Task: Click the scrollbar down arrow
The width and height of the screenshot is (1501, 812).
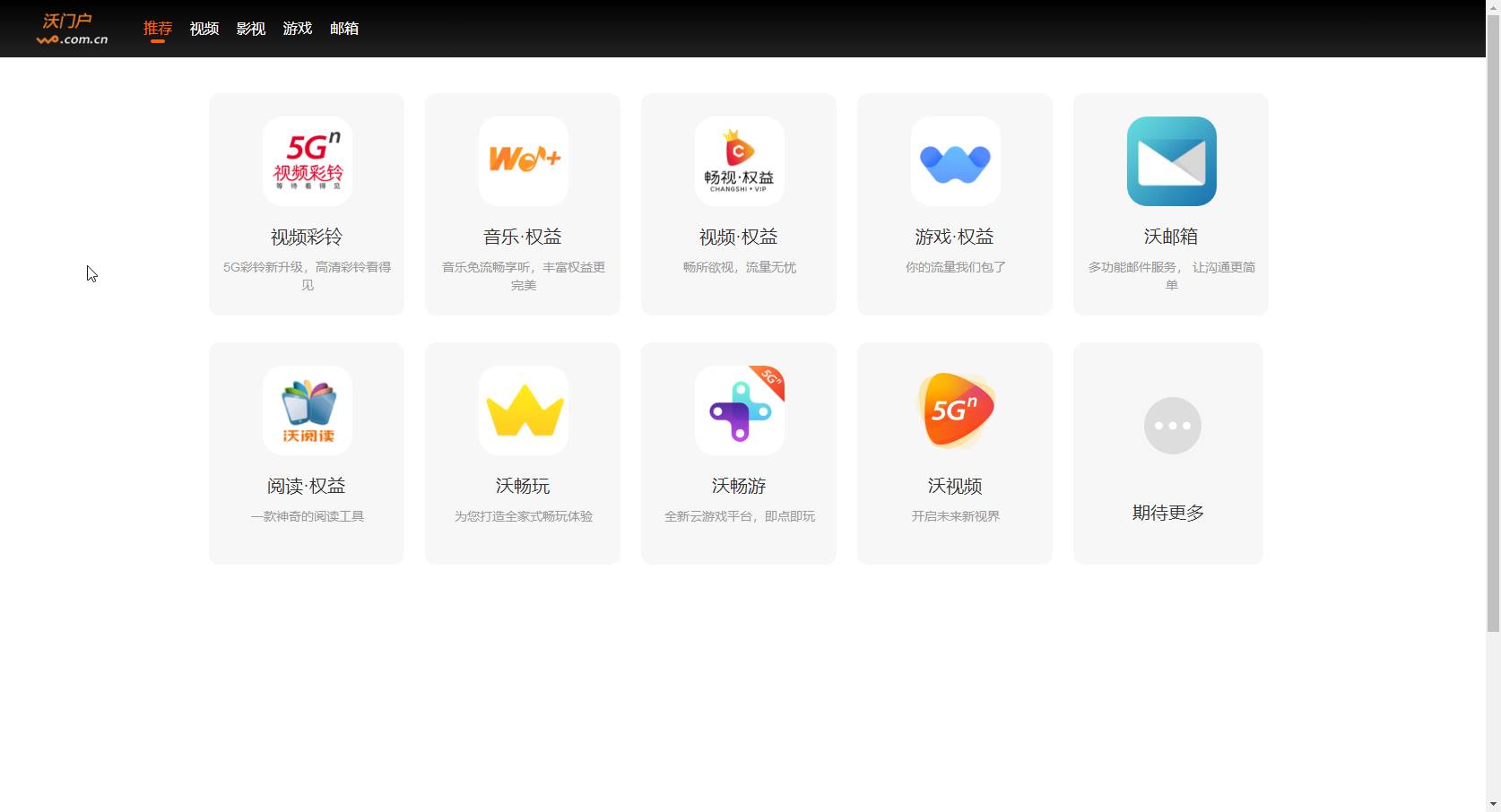Action: point(1493,804)
